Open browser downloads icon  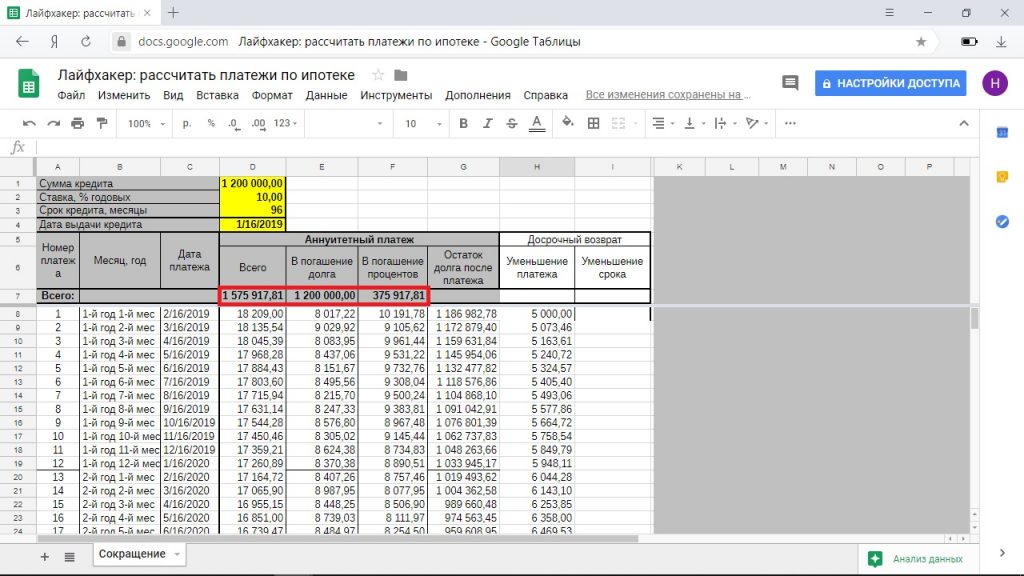click(1001, 42)
